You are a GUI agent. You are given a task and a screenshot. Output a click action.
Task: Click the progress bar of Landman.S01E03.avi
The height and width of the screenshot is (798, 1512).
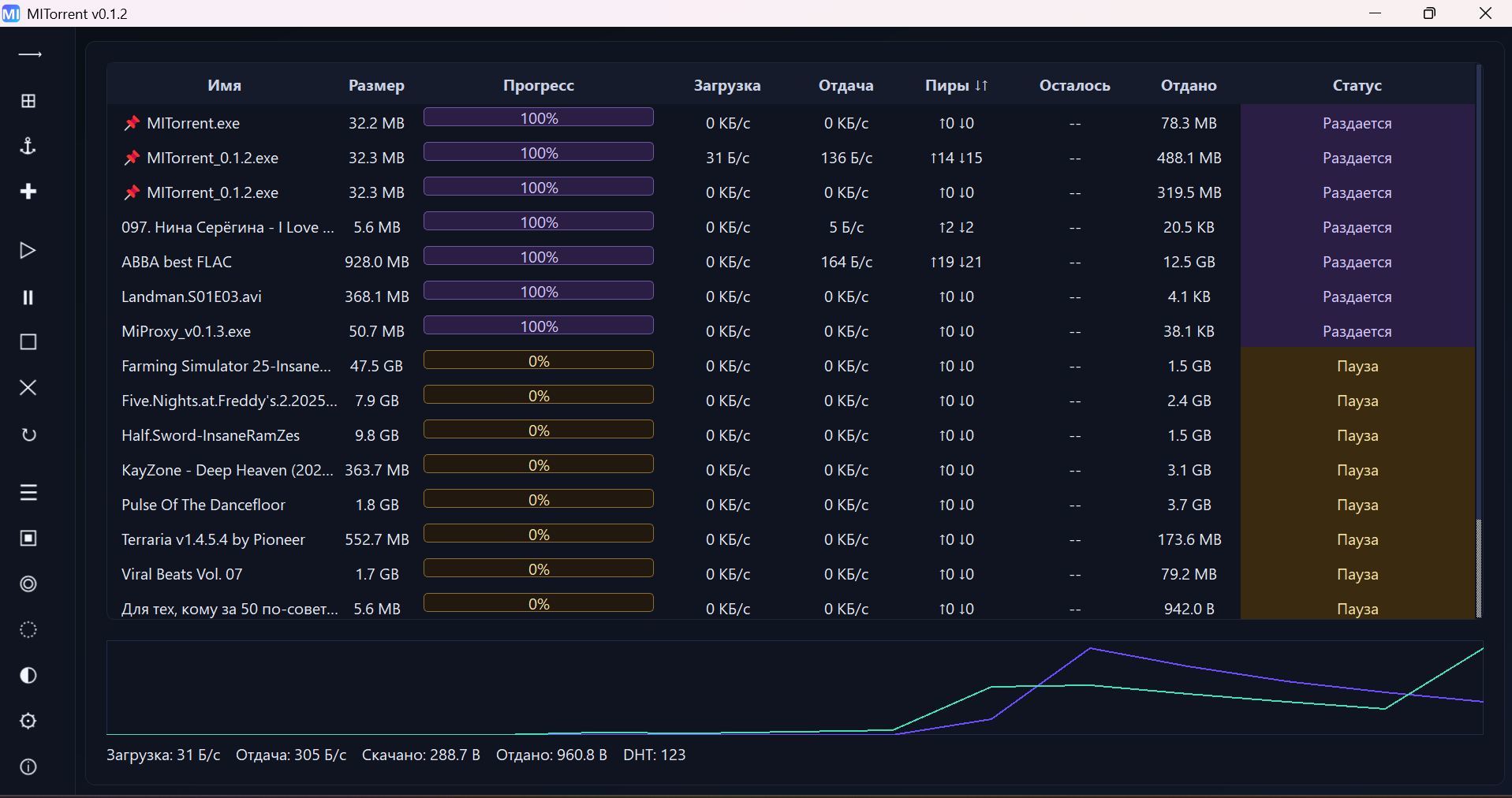[x=539, y=292]
